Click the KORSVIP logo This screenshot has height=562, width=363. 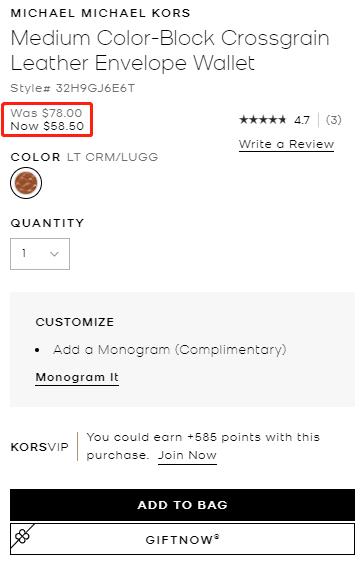[x=39, y=447]
